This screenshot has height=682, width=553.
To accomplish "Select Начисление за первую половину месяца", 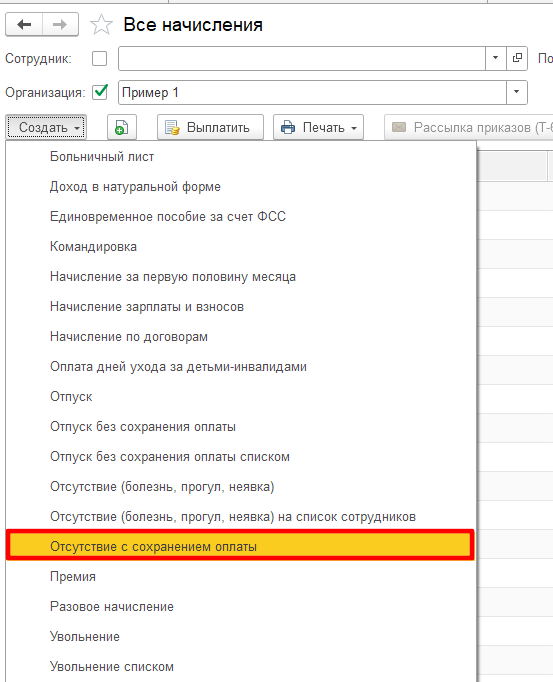I will 241,277.
